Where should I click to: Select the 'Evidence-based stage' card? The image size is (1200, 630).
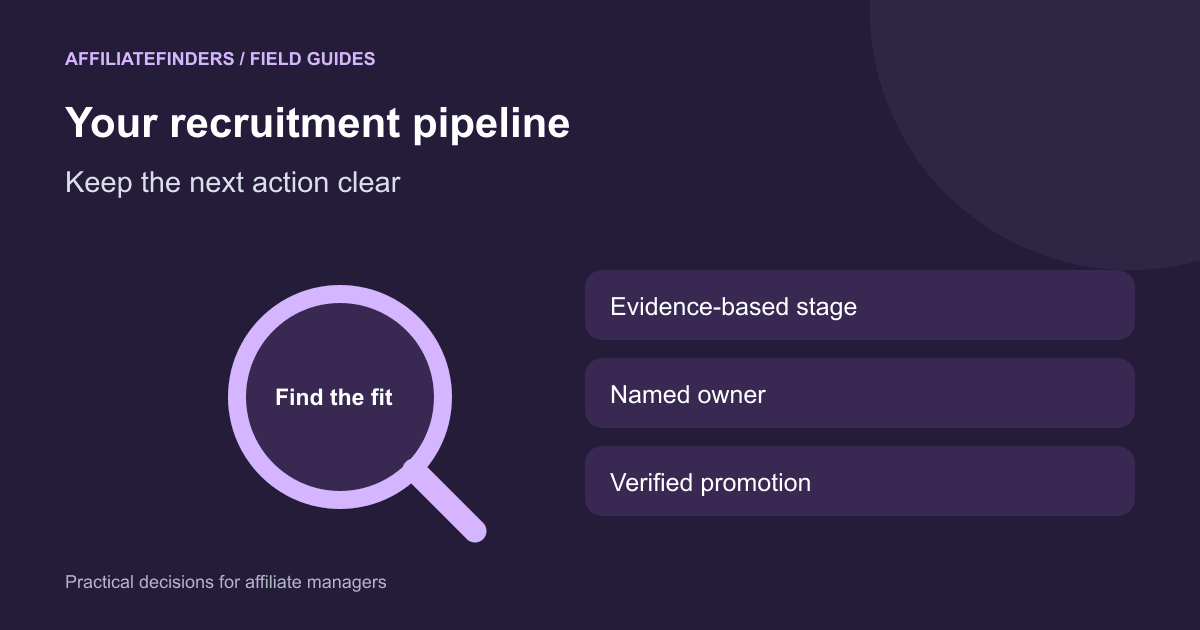pos(860,305)
